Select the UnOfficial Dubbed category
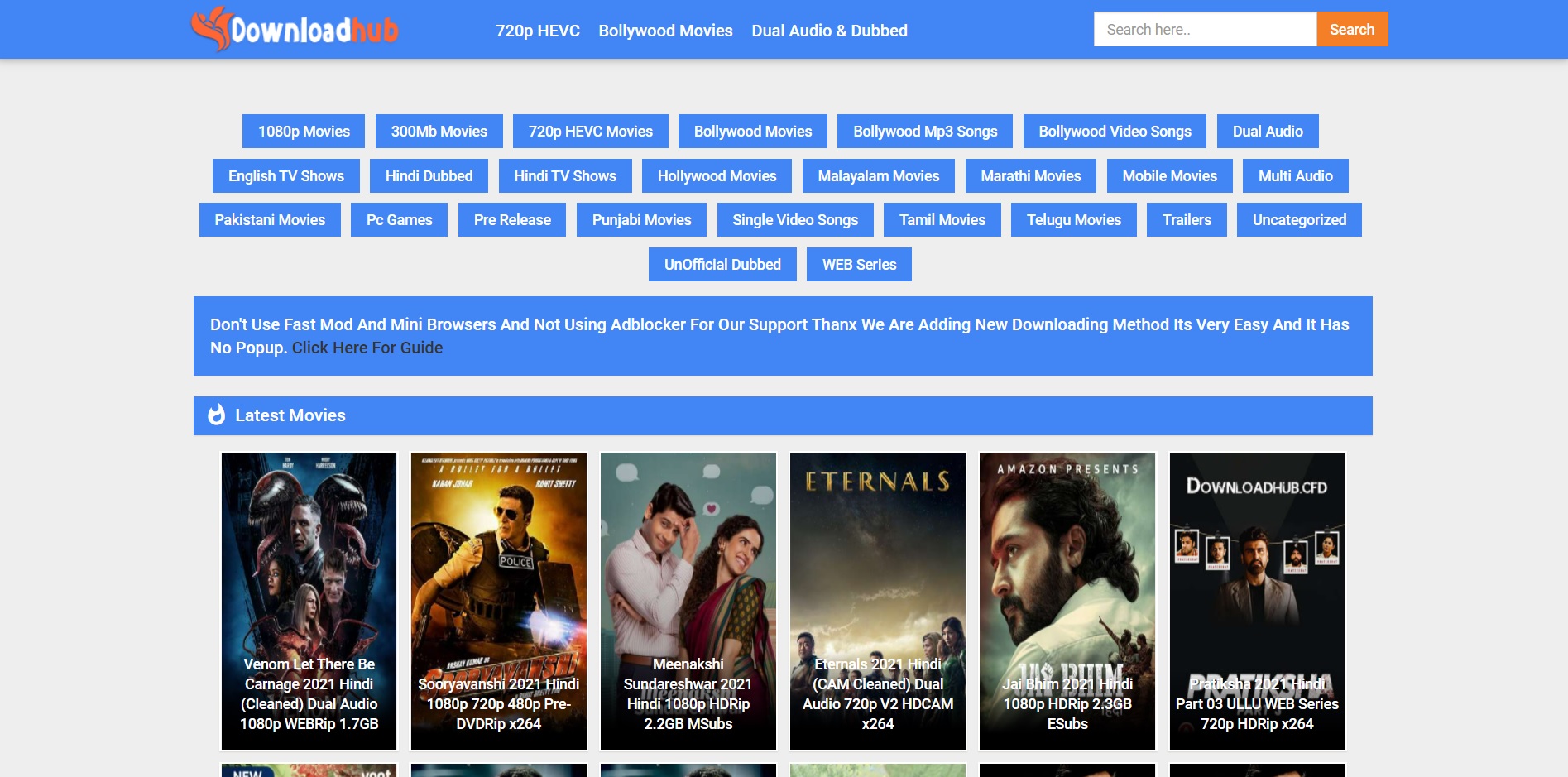 pyautogui.click(x=722, y=265)
